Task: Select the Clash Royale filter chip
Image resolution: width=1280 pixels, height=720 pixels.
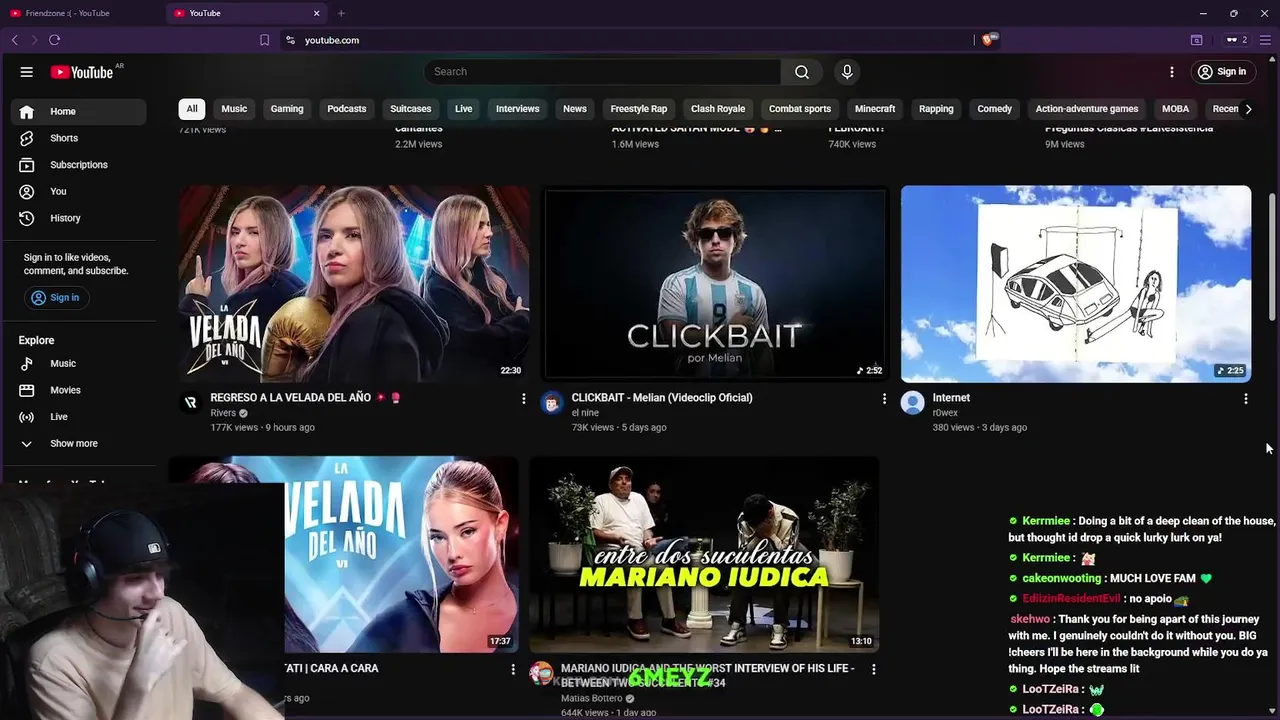Action: 718,109
